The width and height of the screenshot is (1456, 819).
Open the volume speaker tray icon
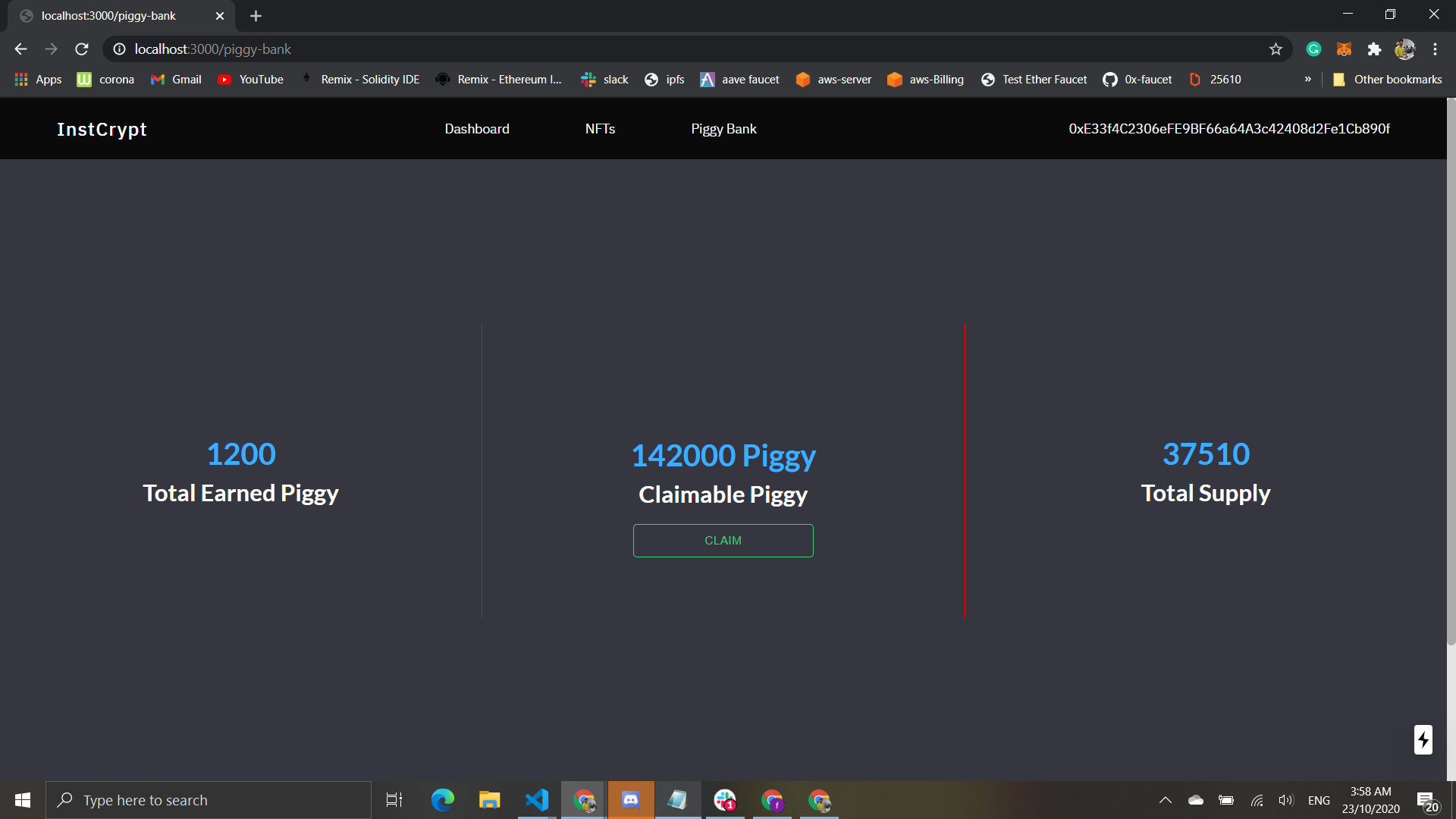pos(1285,800)
